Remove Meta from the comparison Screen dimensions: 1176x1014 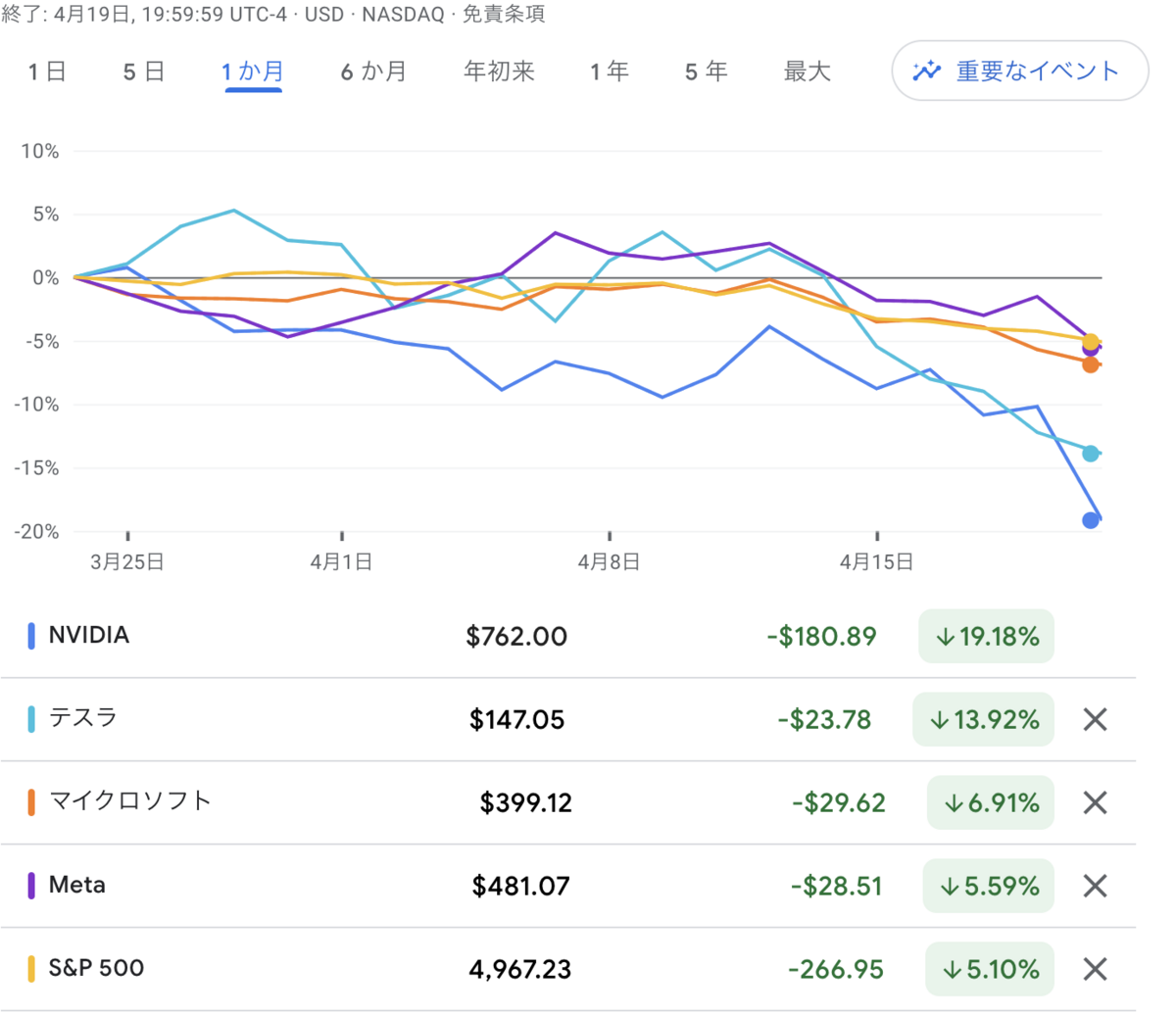pyautogui.click(x=1095, y=886)
